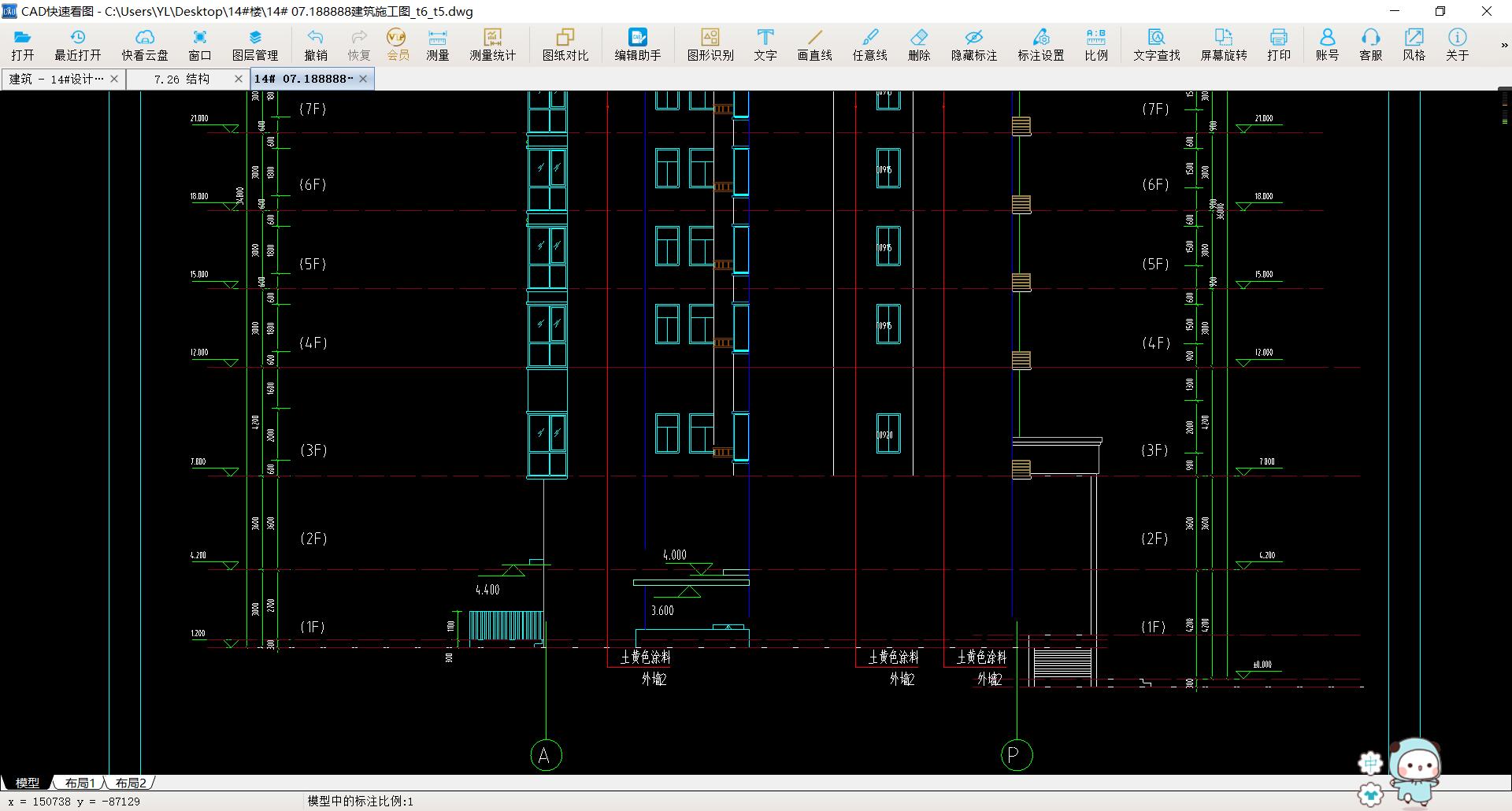
Task: Close the 建筑 - 14#设计 tab
Action: tap(115, 79)
